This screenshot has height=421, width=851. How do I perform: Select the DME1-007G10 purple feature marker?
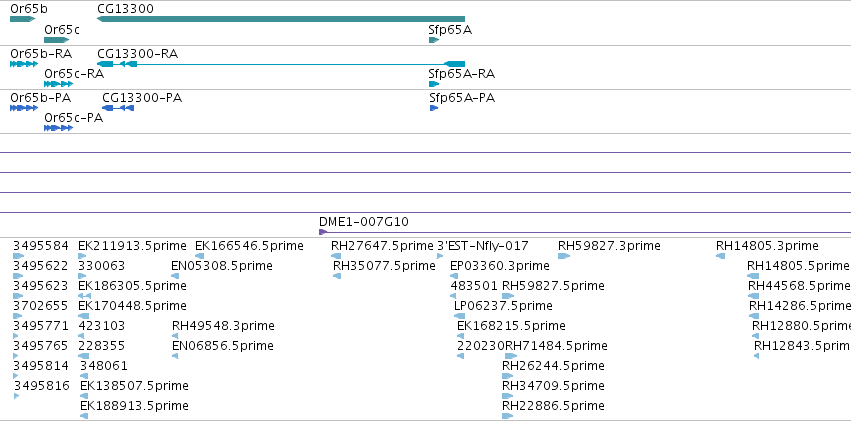[x=323, y=232]
